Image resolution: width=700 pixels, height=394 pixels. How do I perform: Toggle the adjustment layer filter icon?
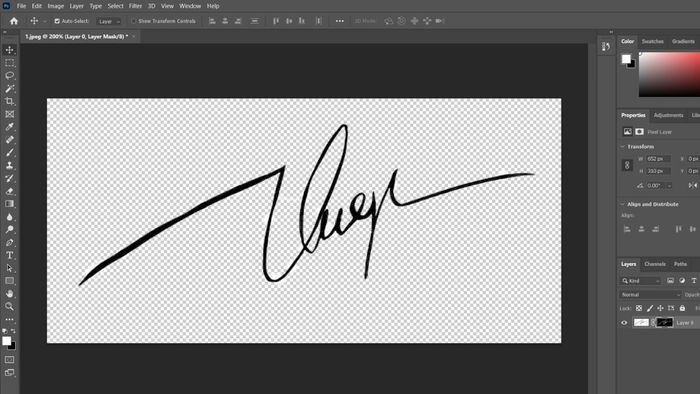682,280
